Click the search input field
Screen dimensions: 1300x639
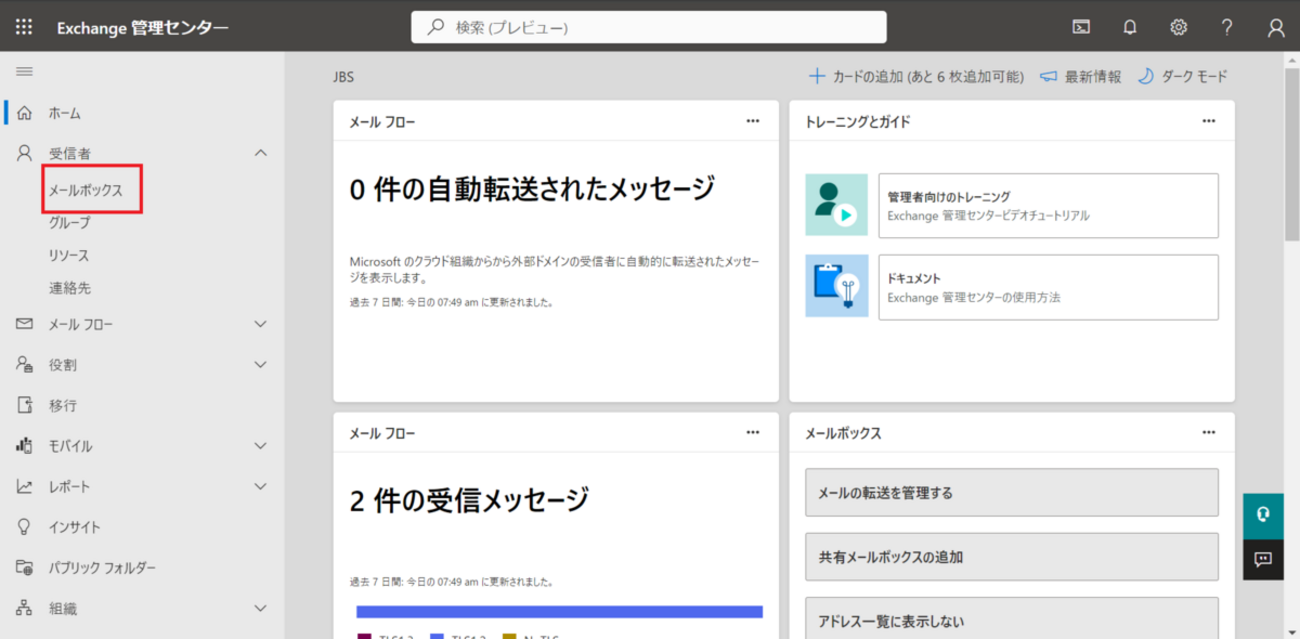click(648, 27)
